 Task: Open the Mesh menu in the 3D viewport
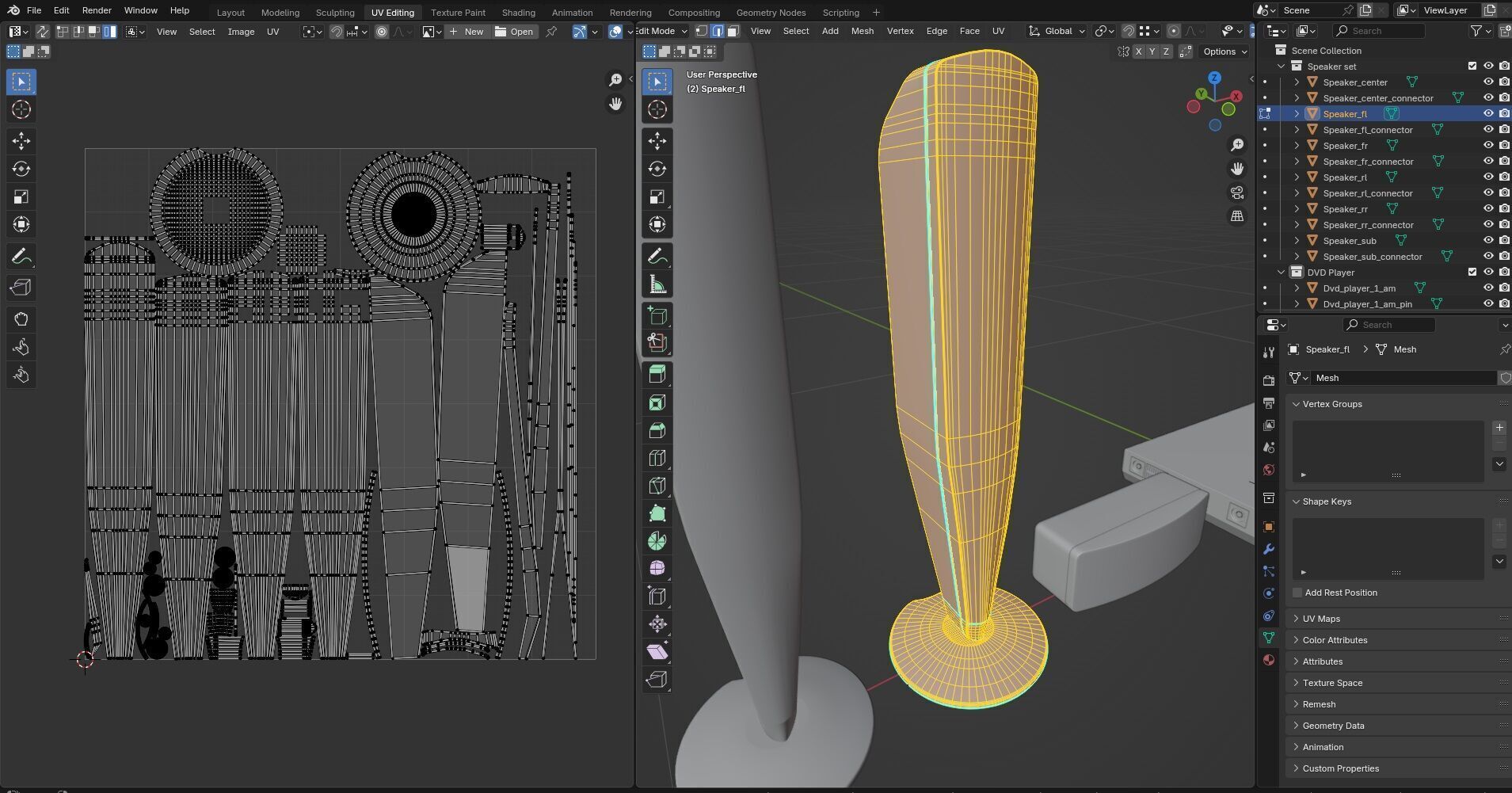click(863, 31)
